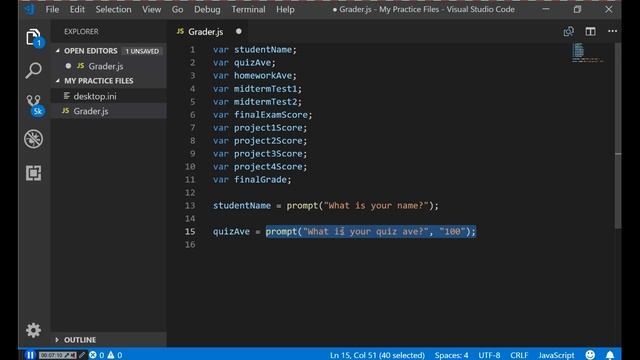Click JS icon of Grader.js in file list
The height and width of the screenshot is (360, 640).
point(65,111)
